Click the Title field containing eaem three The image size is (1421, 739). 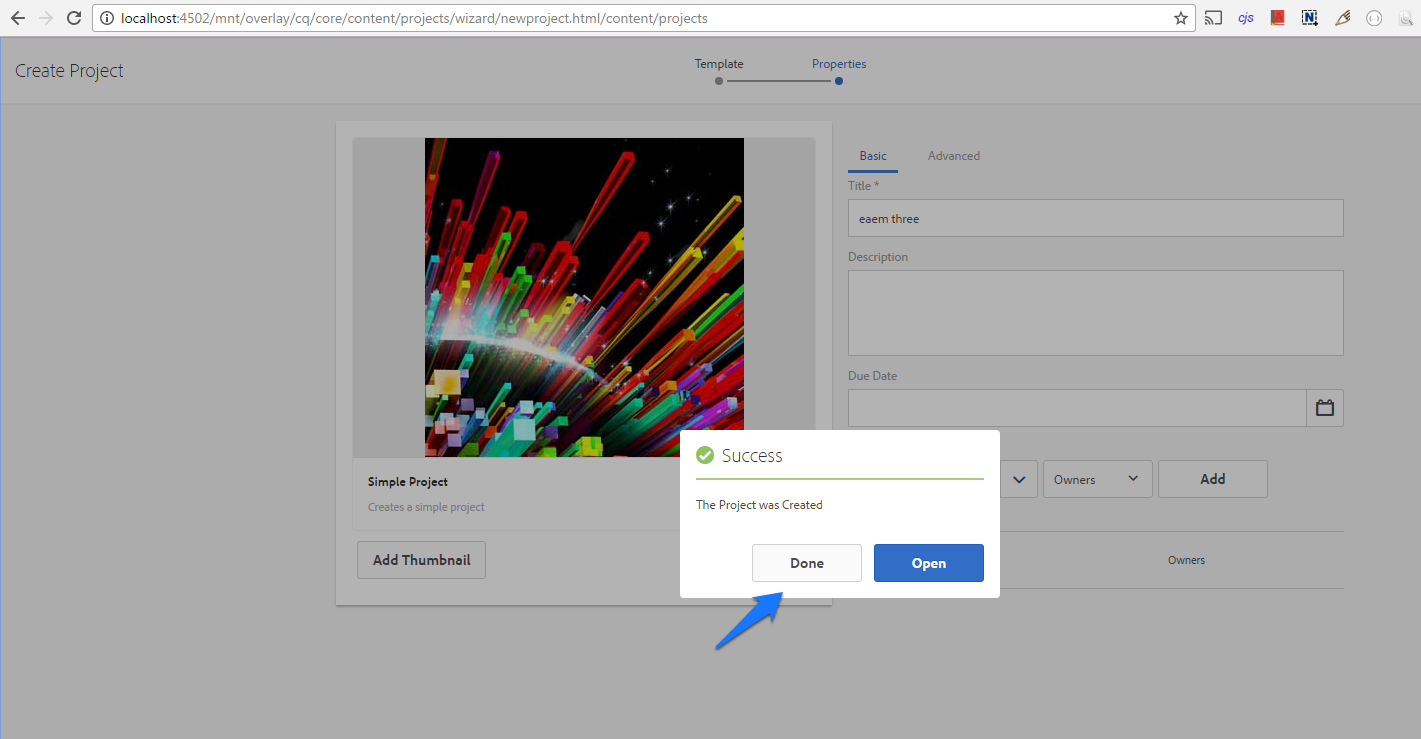click(1096, 218)
